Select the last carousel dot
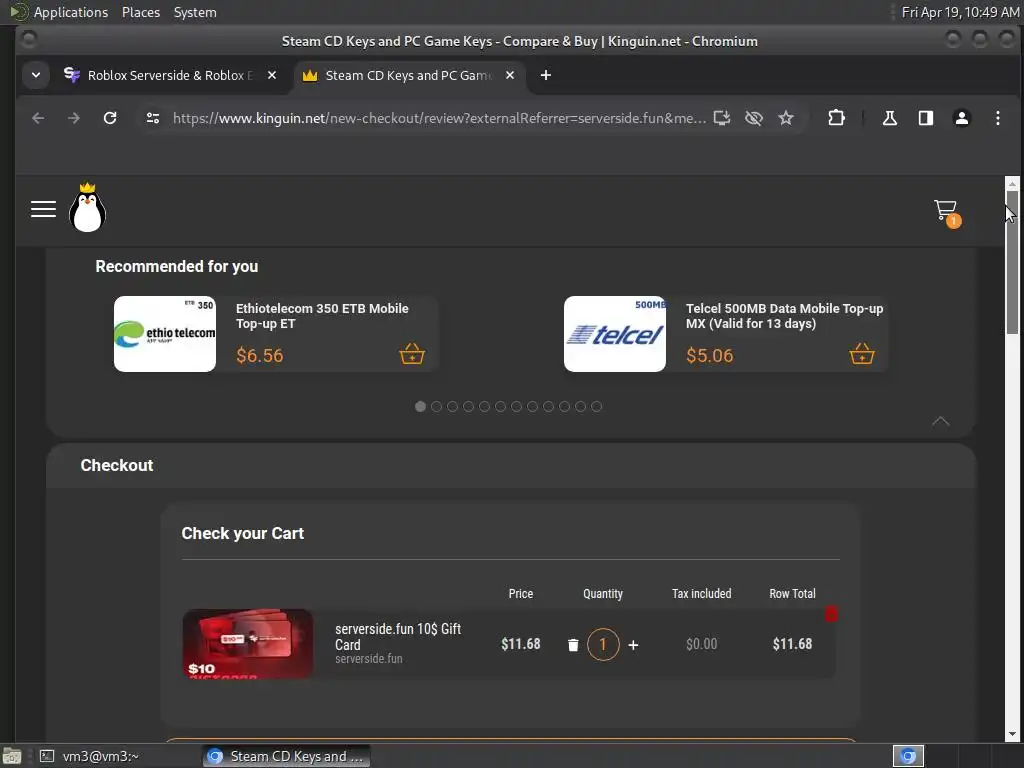1024x768 pixels. (x=596, y=406)
